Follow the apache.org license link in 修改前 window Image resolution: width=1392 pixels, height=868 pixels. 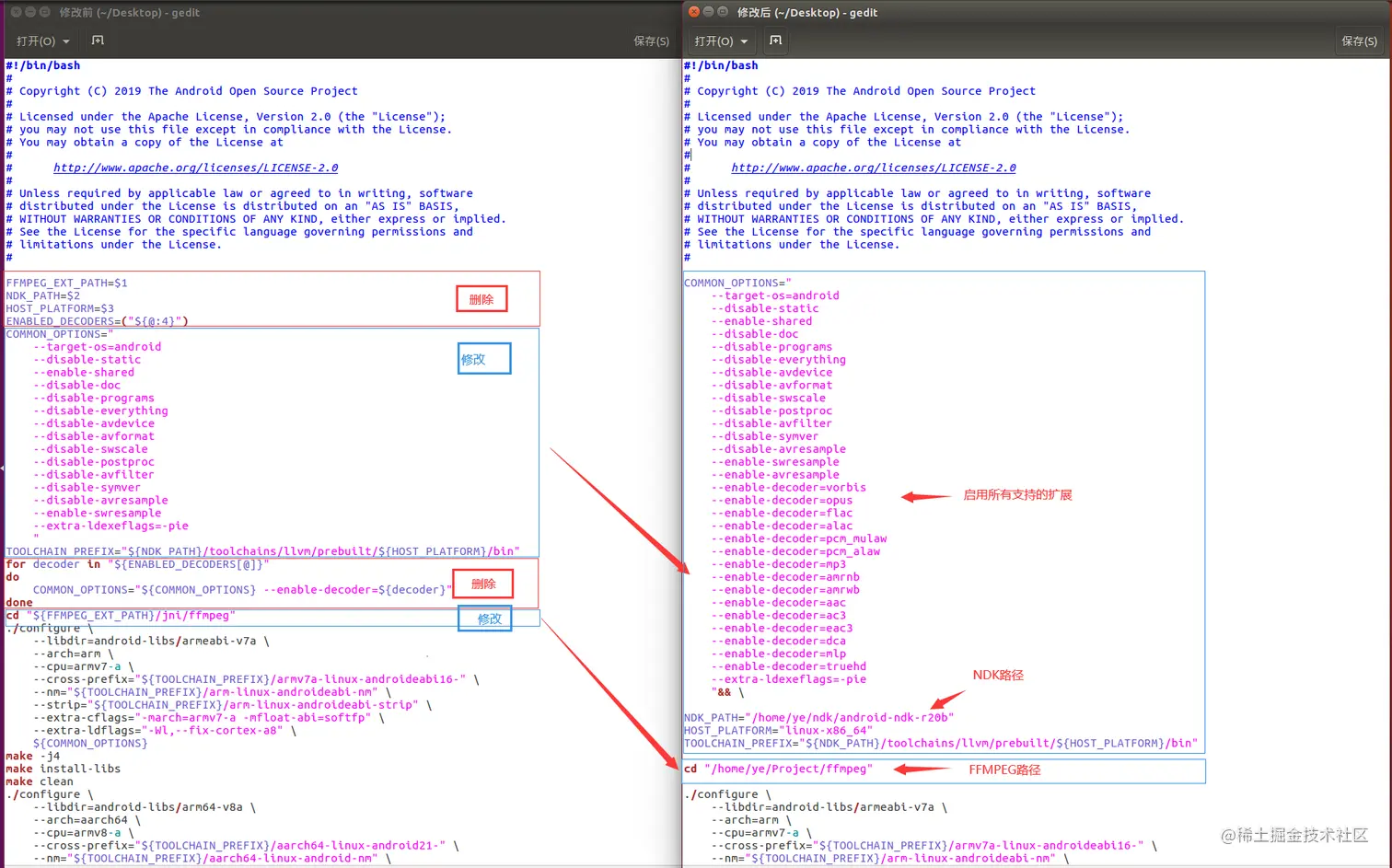195,168
